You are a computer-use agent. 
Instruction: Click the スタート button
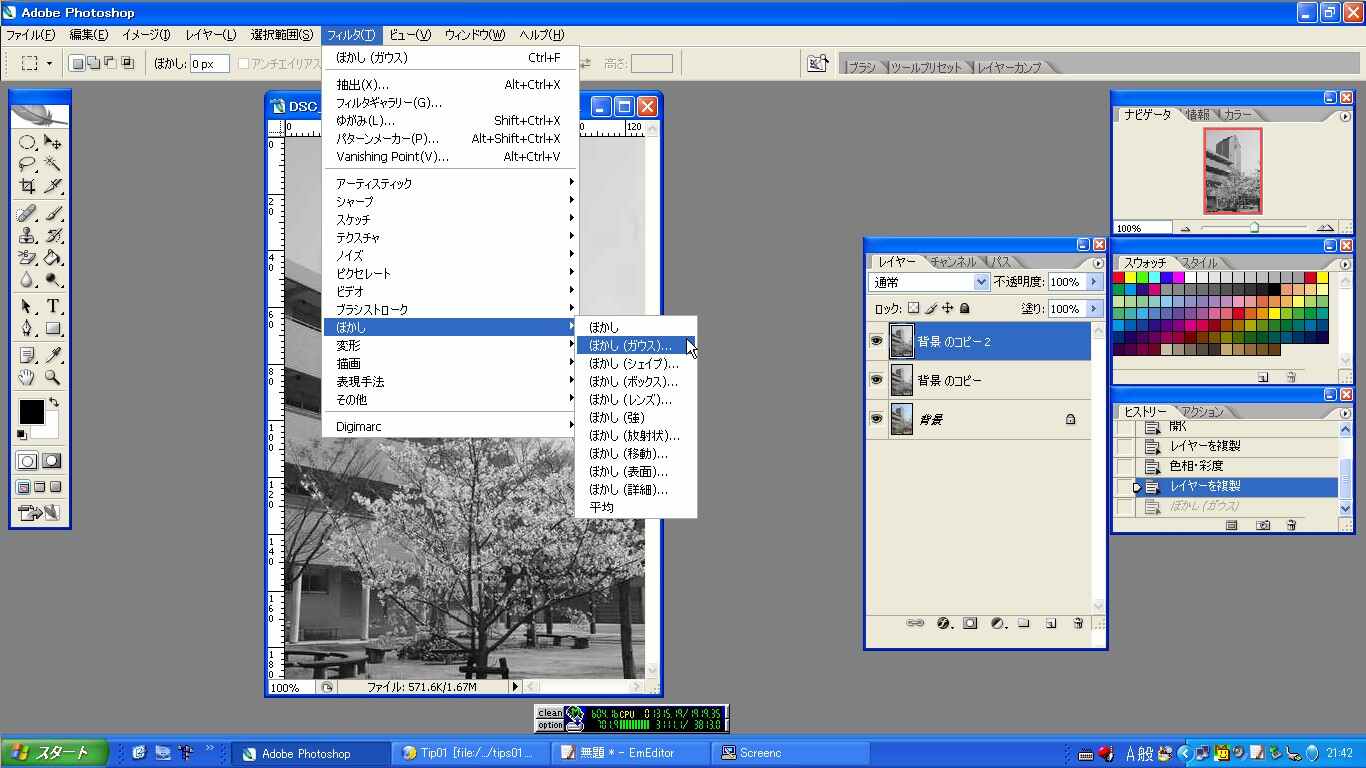point(54,753)
